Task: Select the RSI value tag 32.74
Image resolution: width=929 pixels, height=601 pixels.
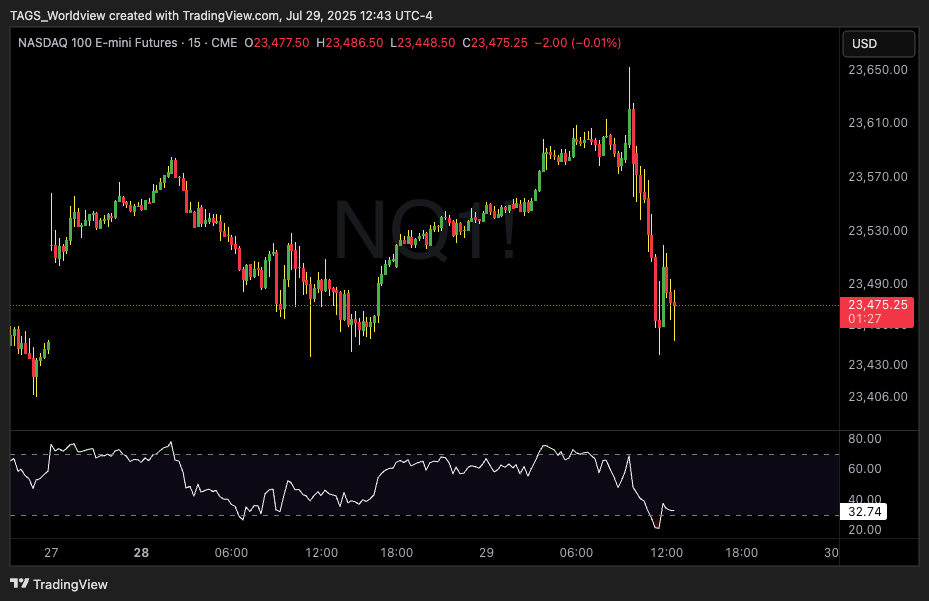Action: [x=864, y=510]
